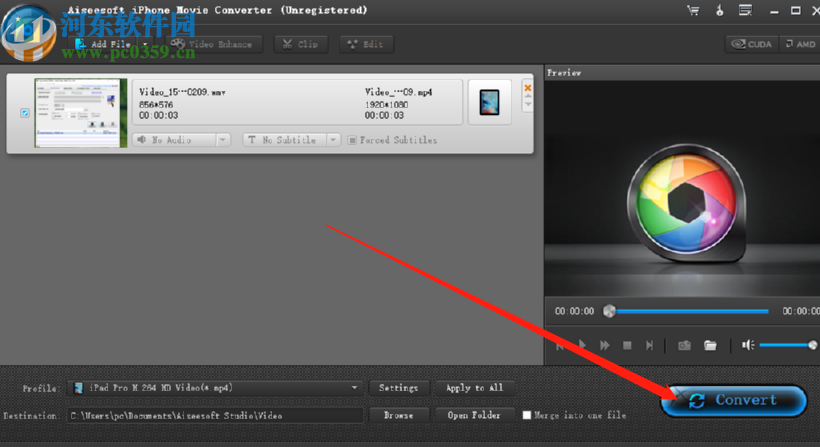Click the preview display area
Screen dimensions: 820x447
point(682,188)
